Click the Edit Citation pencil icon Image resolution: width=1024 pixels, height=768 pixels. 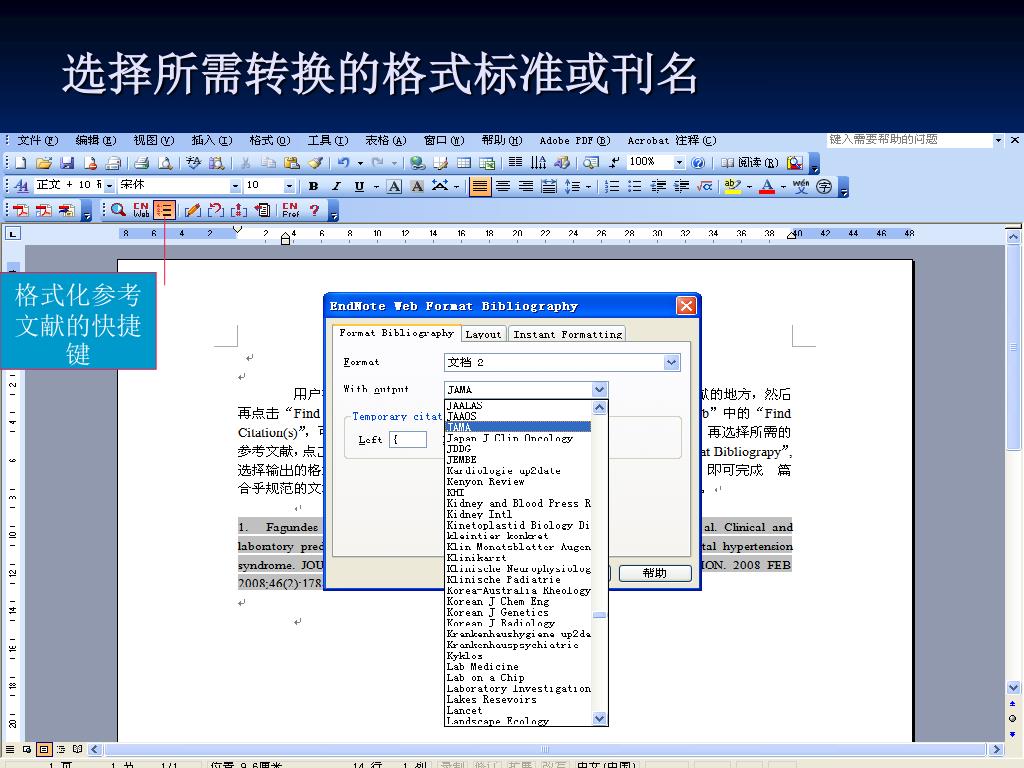pos(192,210)
